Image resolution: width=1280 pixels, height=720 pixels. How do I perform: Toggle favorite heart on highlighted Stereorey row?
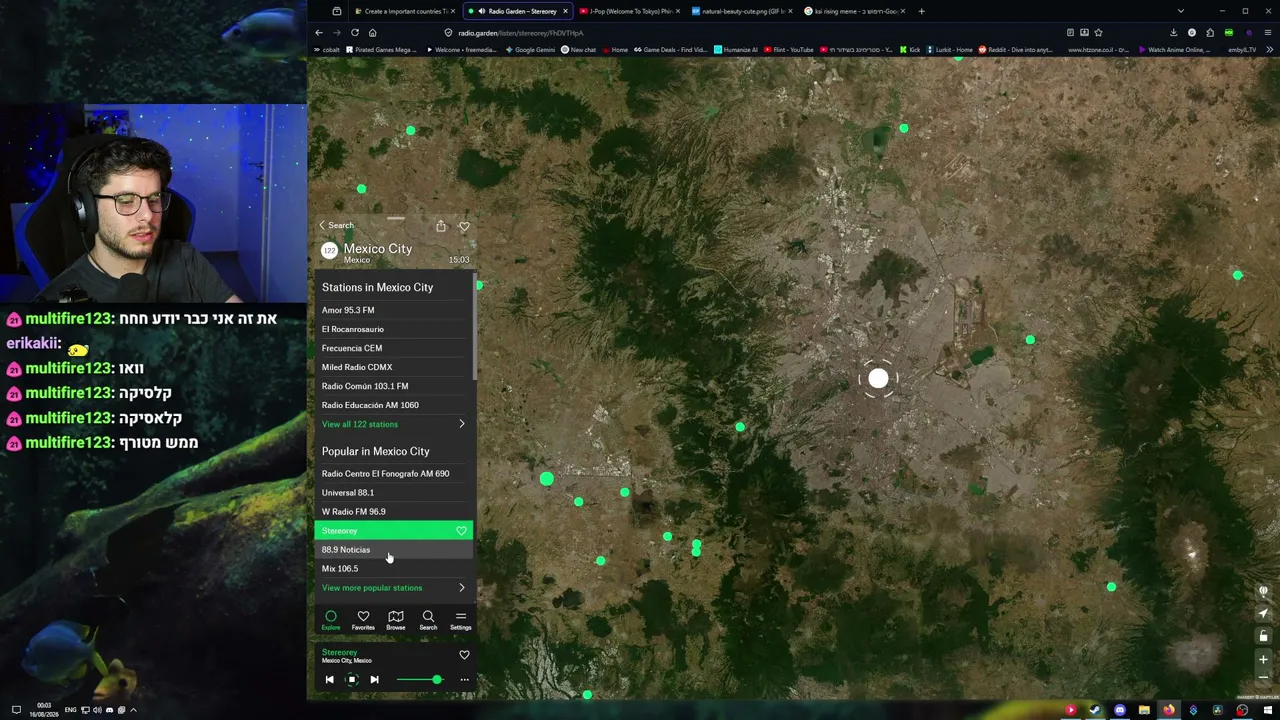tap(461, 531)
